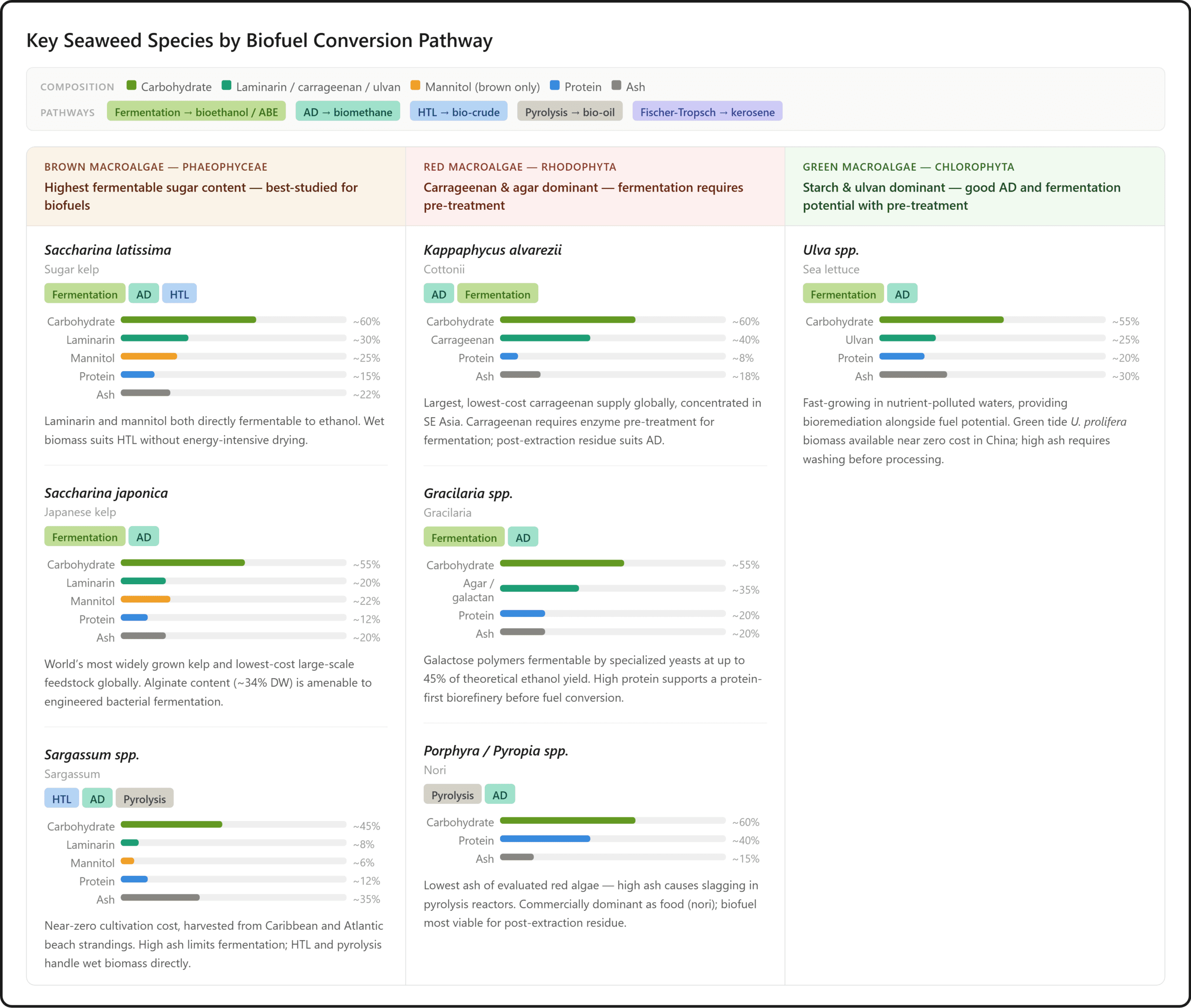
Task: Click the 'COMPOSITION' legend label
Action: (77, 87)
